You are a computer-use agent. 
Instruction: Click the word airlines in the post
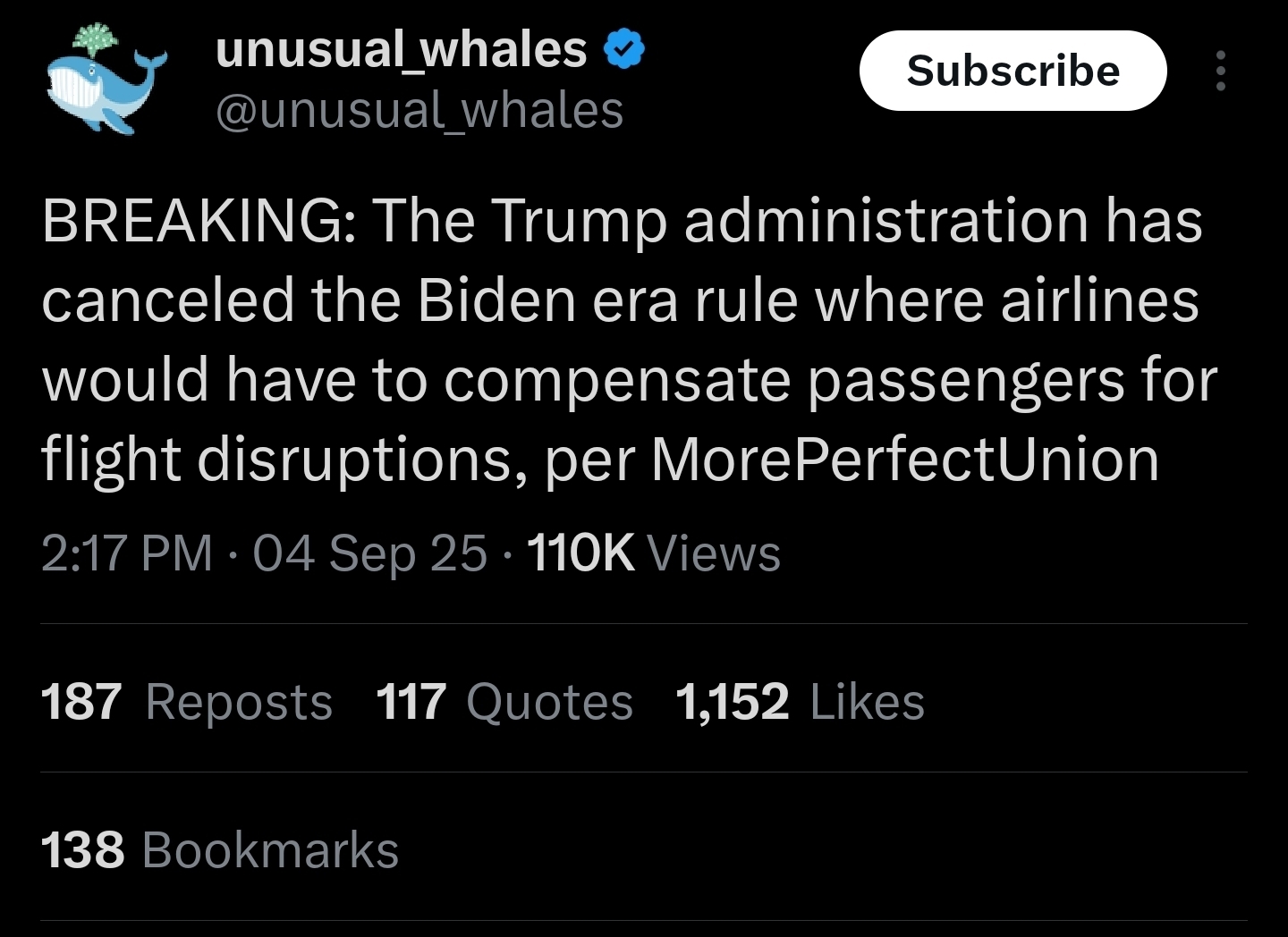click(1099, 300)
